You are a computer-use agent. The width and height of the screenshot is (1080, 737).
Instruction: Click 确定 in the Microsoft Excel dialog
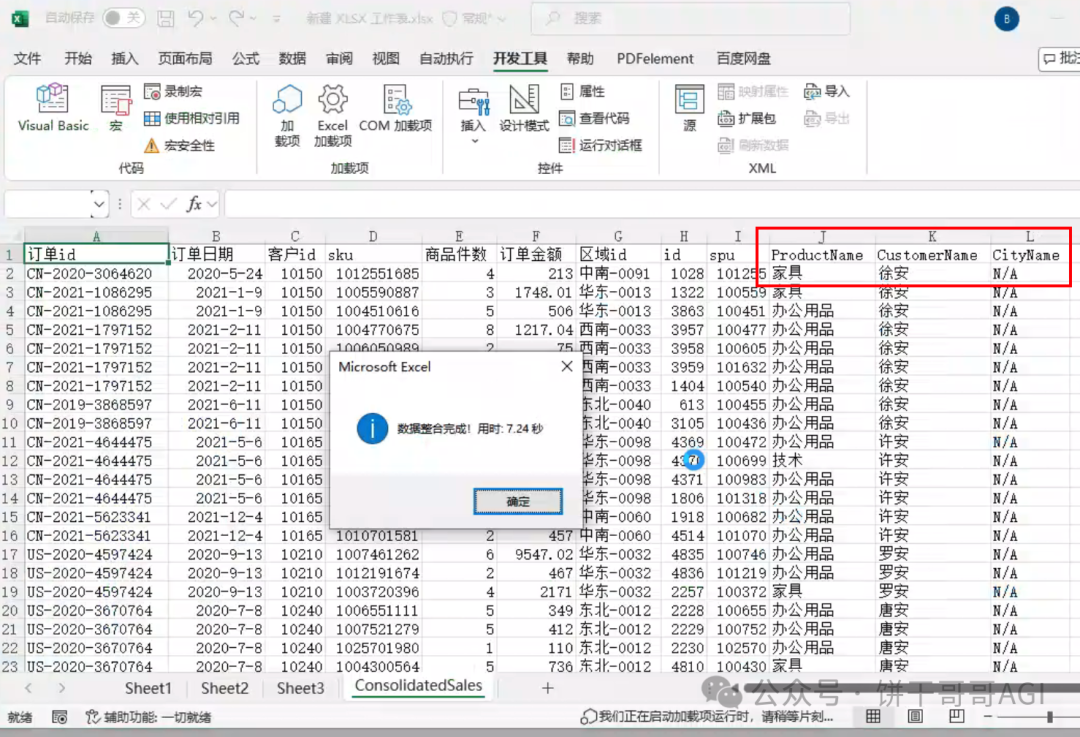518,501
